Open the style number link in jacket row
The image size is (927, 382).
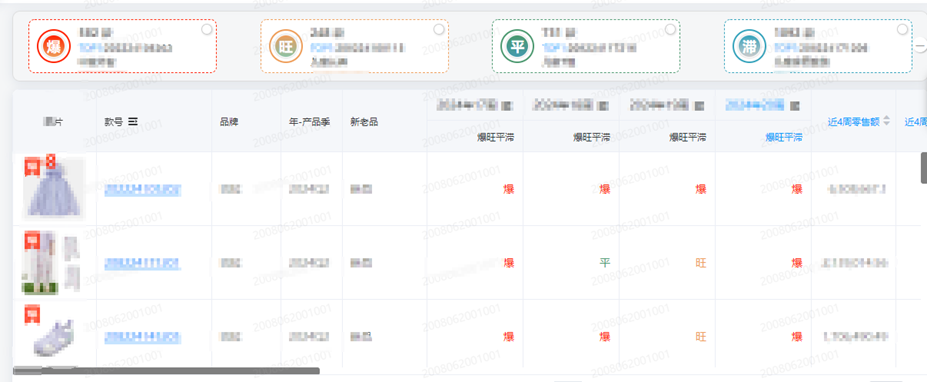click(x=142, y=190)
